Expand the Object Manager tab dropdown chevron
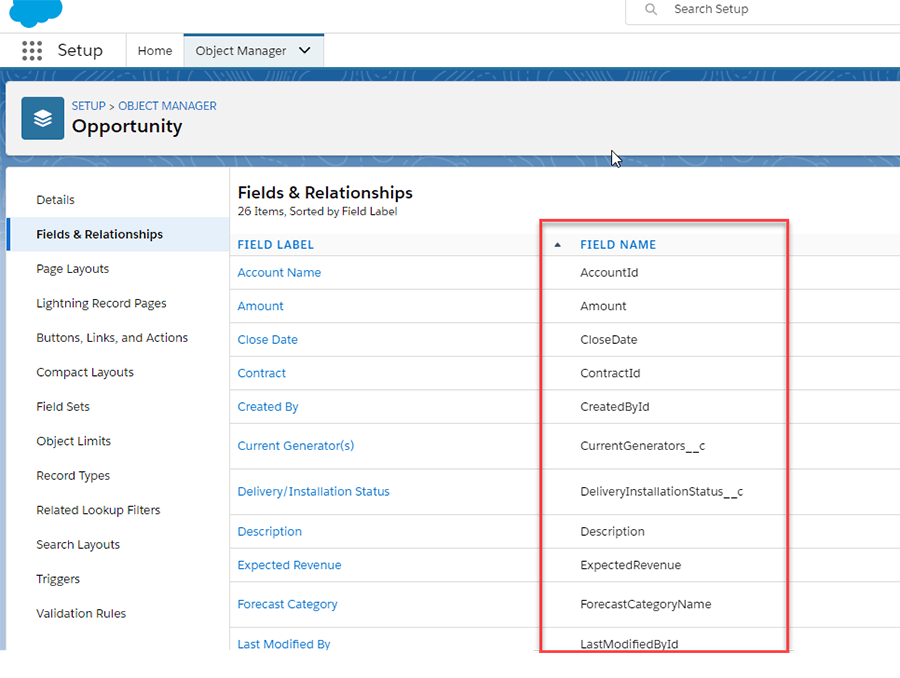The height and width of the screenshot is (678, 900). (x=305, y=51)
